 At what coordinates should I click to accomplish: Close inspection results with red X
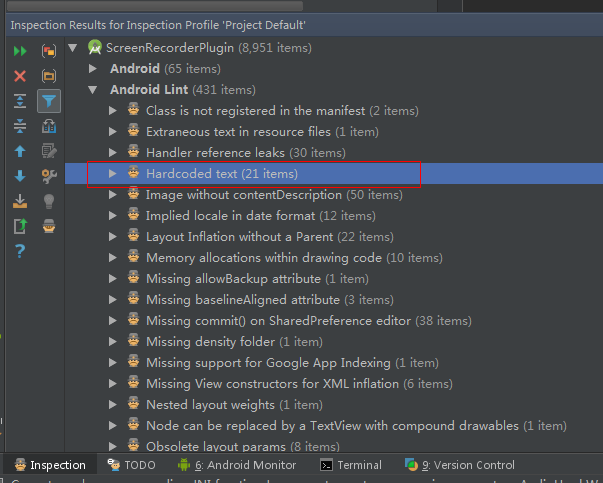(x=20, y=75)
